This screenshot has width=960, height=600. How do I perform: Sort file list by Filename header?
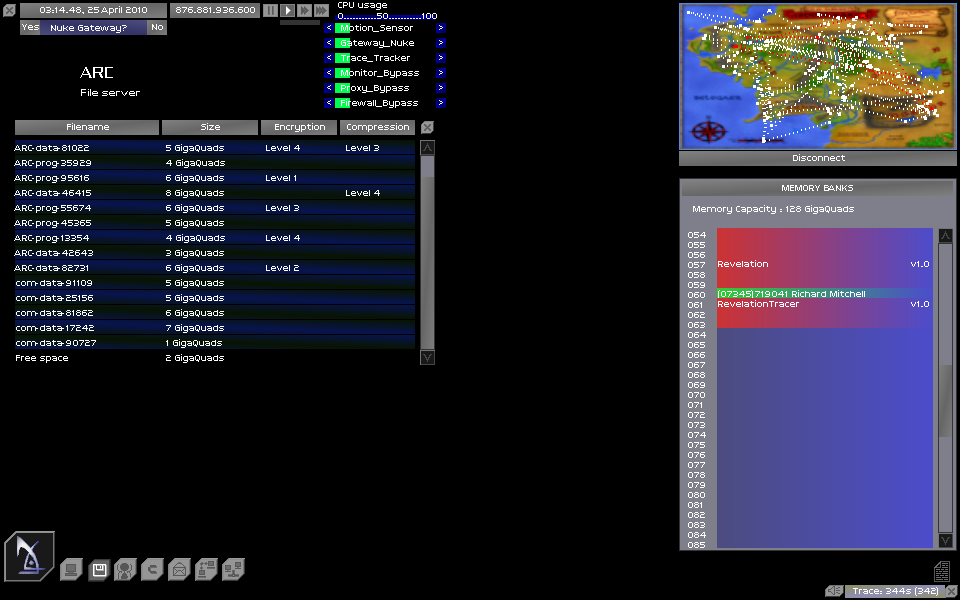click(x=87, y=127)
